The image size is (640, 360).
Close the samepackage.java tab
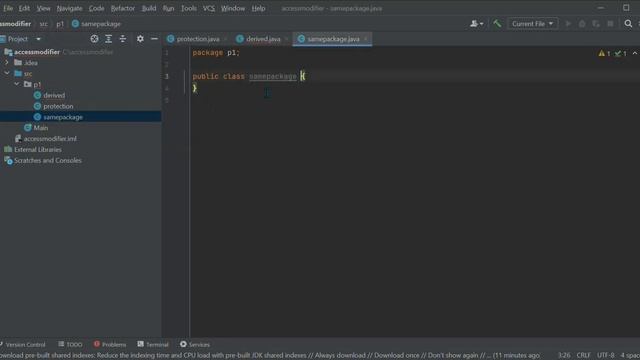point(366,39)
